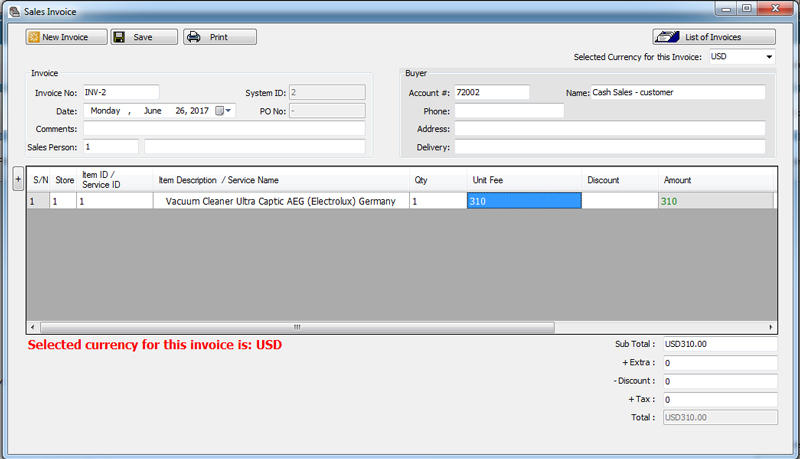Close the Sales Invoice window

[775, 9]
